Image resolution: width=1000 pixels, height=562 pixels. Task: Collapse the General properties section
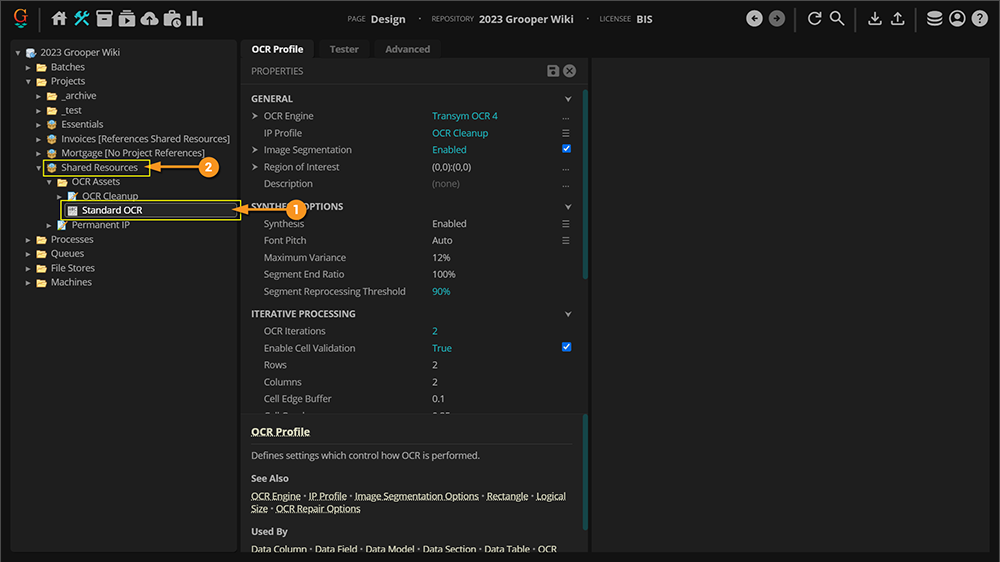[568, 99]
